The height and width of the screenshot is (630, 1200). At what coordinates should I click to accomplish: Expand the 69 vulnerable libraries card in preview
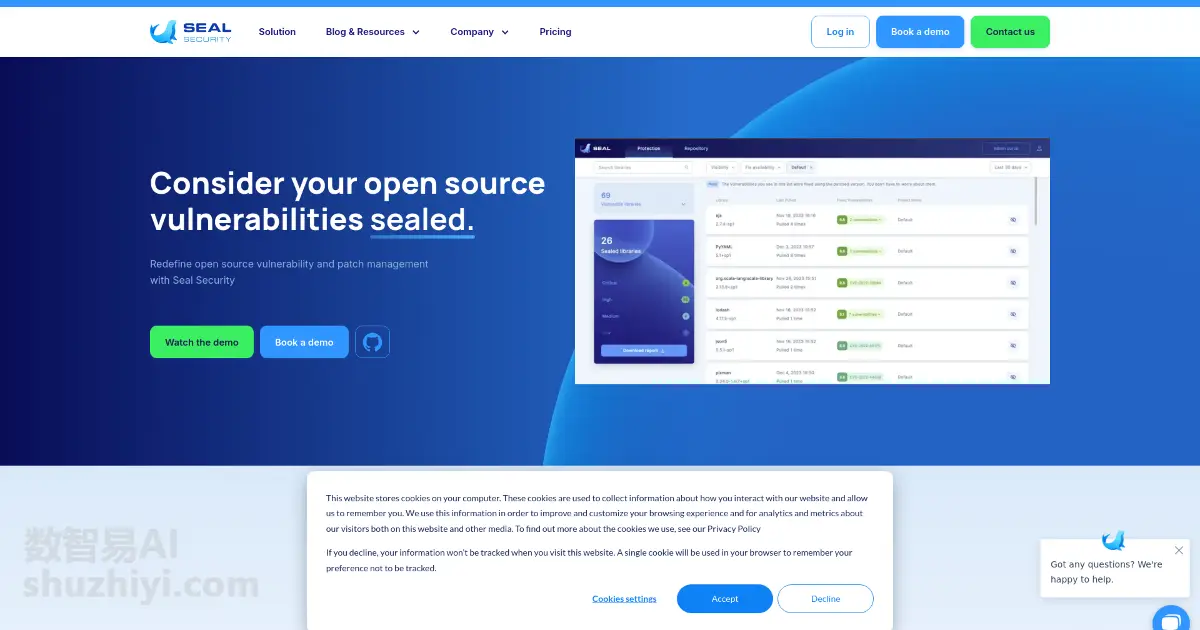click(643, 199)
